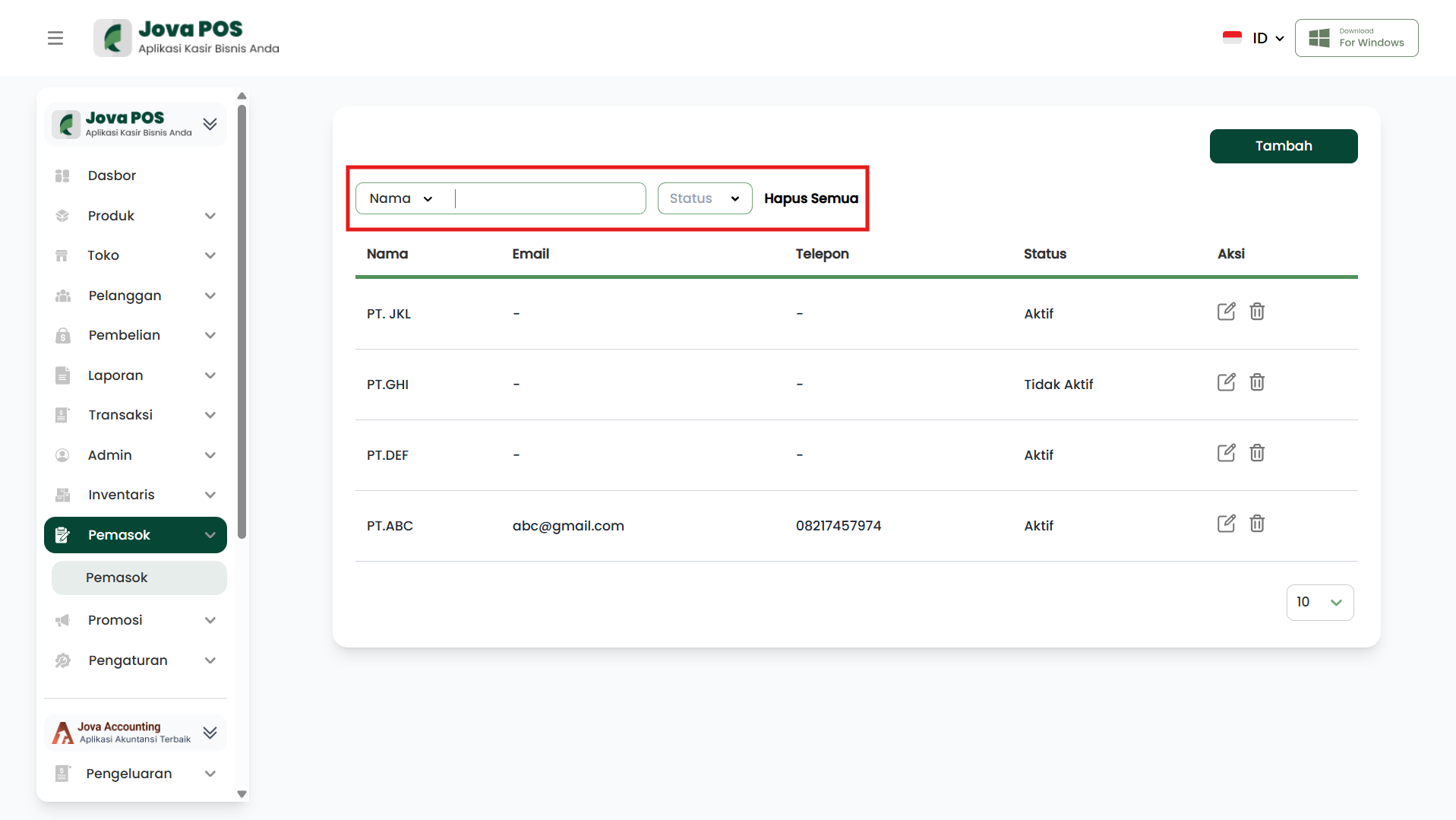
Task: Edit the PT.ABC supplier entry
Action: [1226, 524]
